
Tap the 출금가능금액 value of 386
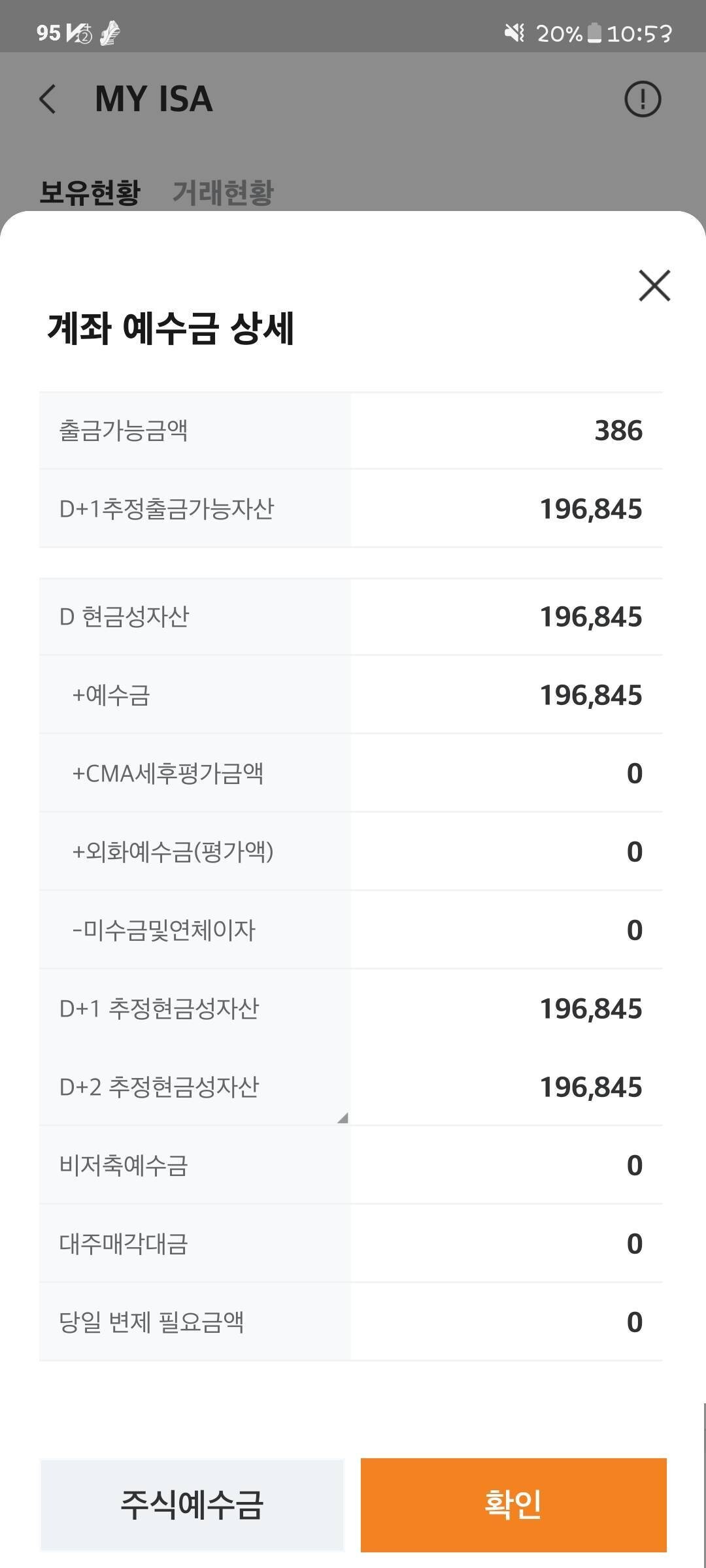coord(618,430)
